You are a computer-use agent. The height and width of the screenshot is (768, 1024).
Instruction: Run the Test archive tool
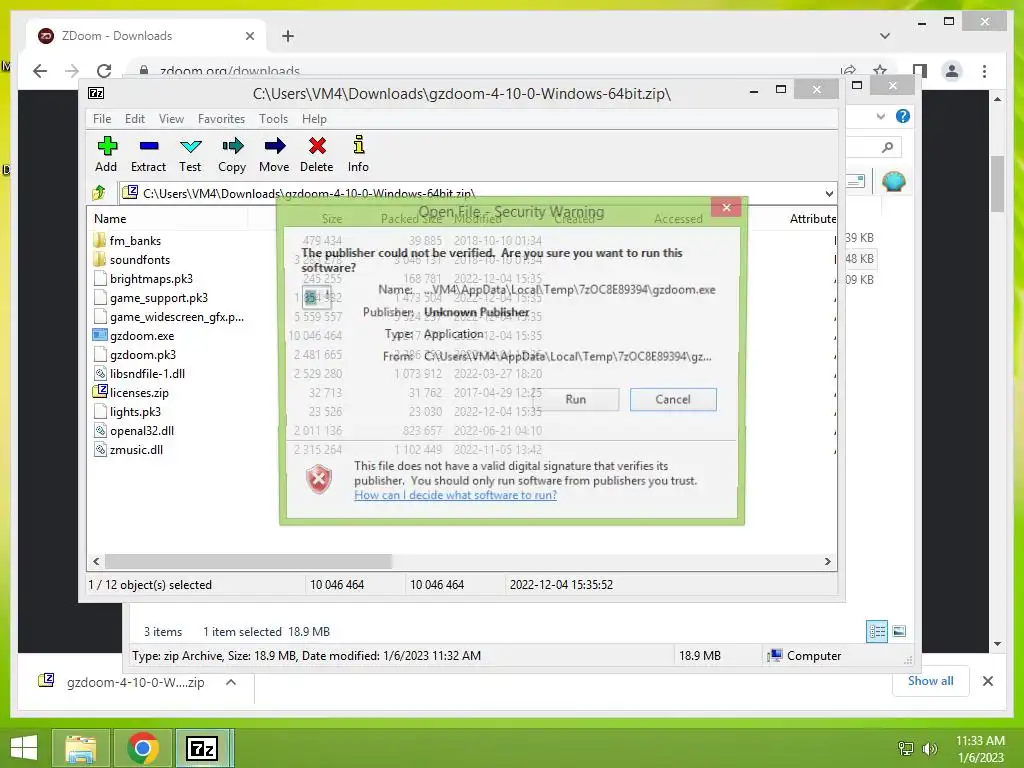click(190, 154)
